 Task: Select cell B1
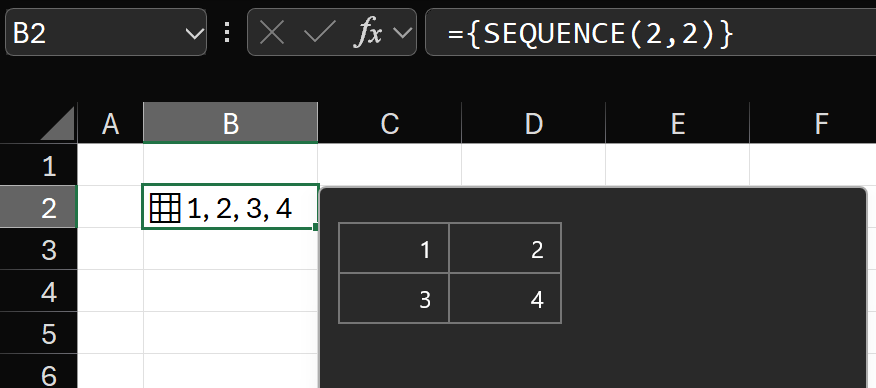[x=231, y=164]
